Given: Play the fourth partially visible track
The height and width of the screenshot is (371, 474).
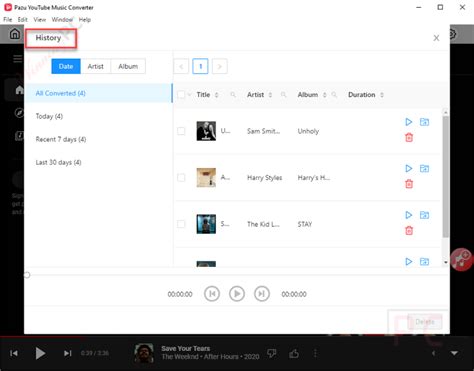Looking at the screenshot, I should 409,262.
